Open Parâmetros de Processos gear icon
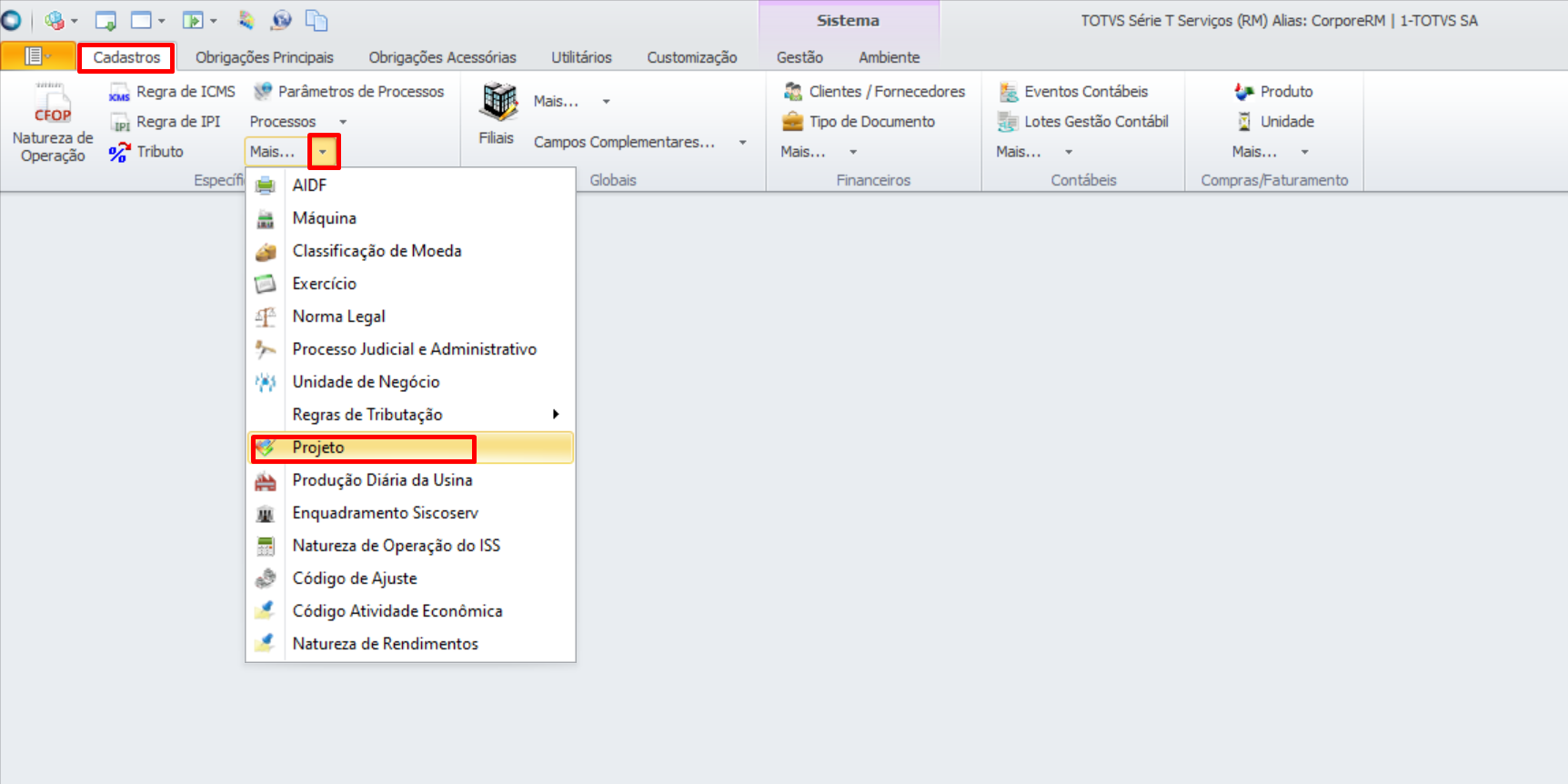 tap(263, 91)
